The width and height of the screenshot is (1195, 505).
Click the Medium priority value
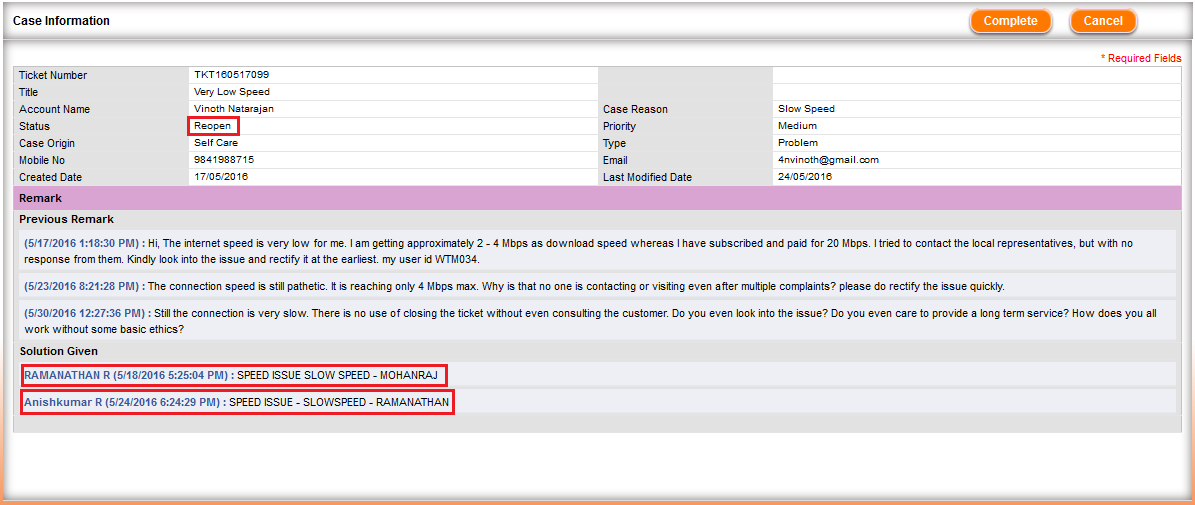tap(797, 126)
